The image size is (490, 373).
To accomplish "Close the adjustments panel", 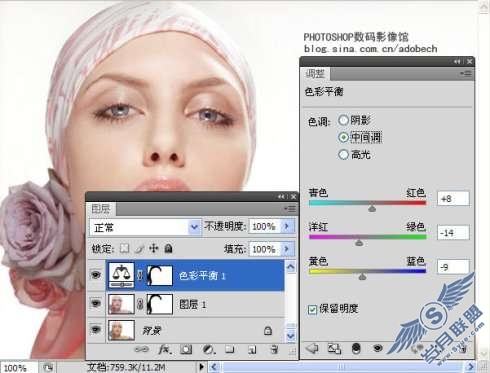I will [469, 61].
